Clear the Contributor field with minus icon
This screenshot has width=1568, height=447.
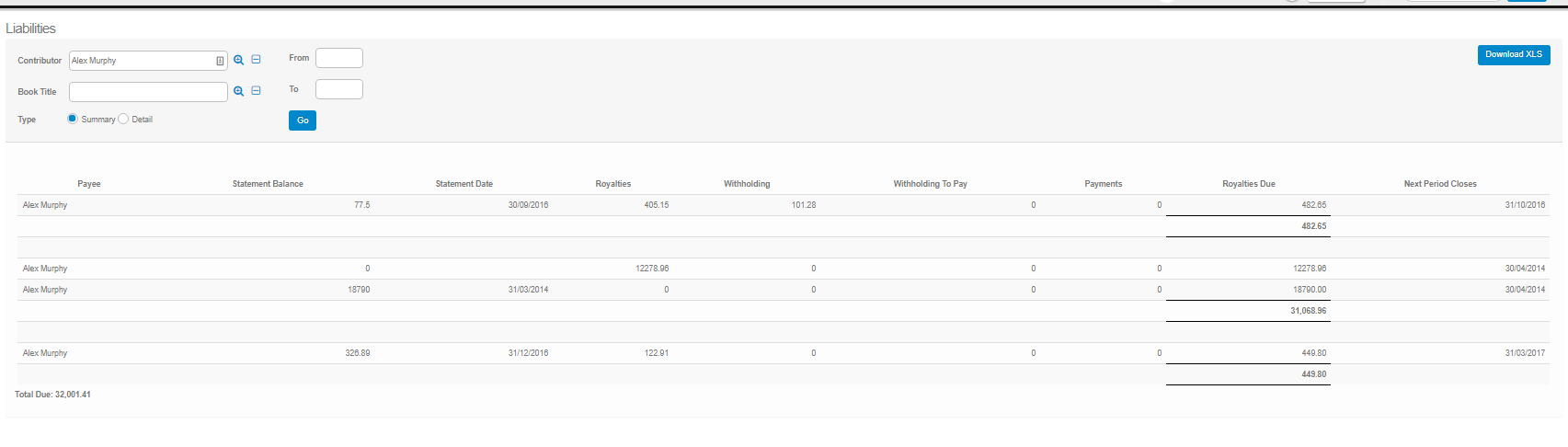pyautogui.click(x=257, y=60)
